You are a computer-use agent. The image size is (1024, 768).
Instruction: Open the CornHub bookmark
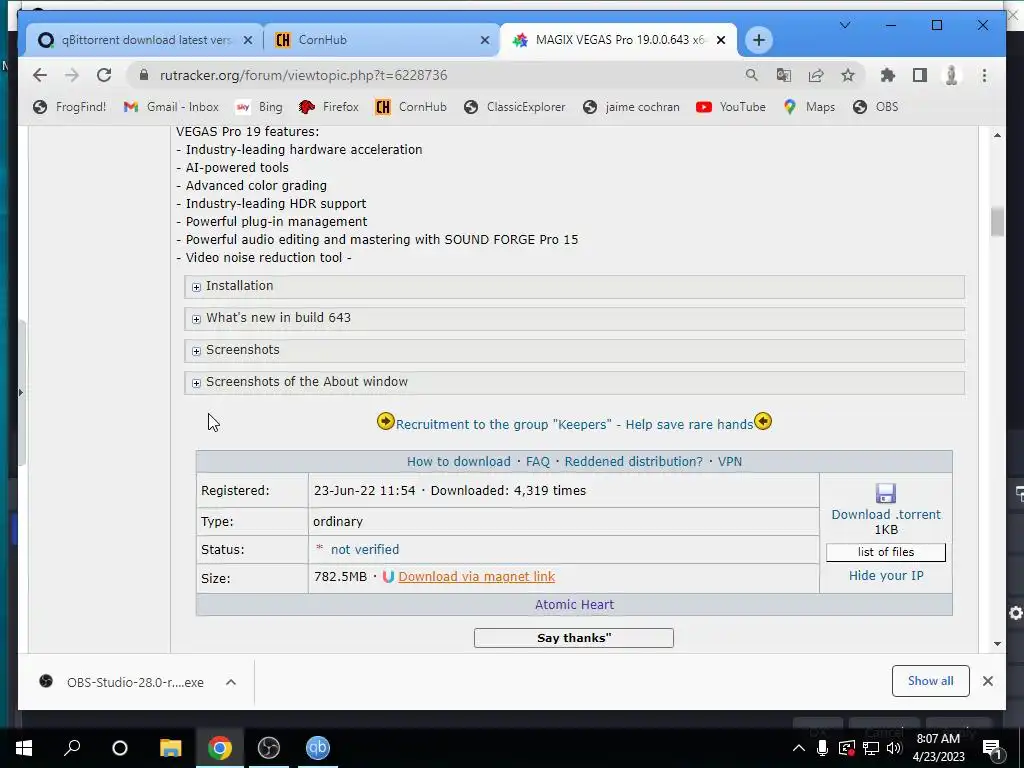click(411, 106)
